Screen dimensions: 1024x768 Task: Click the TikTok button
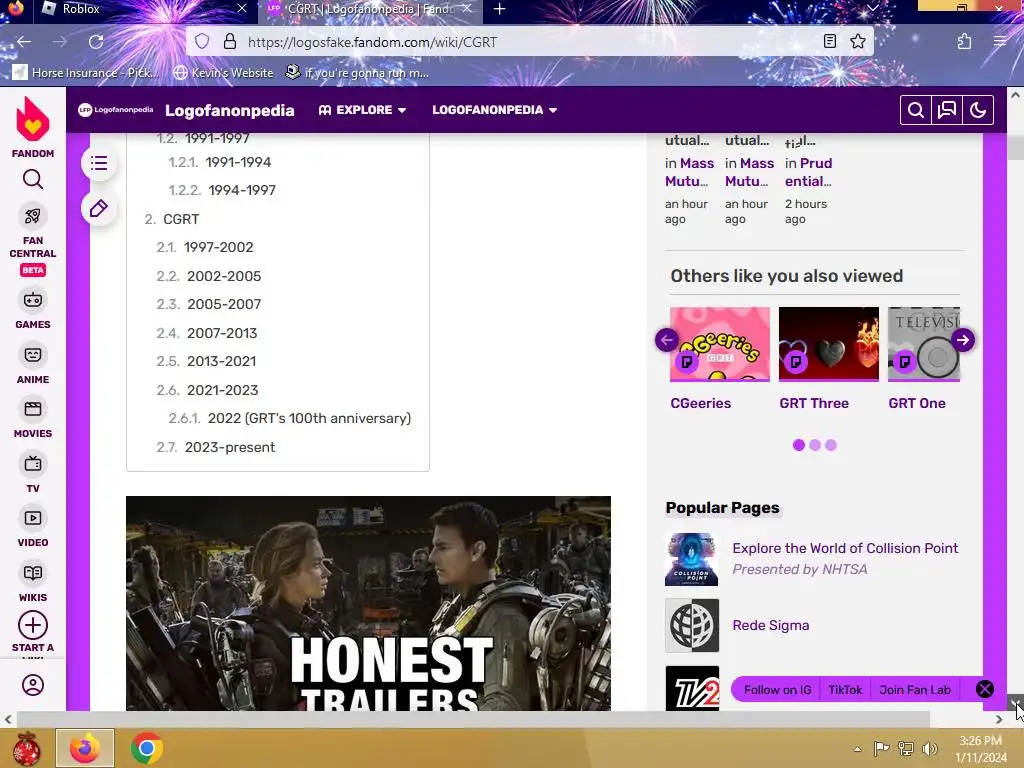click(845, 690)
